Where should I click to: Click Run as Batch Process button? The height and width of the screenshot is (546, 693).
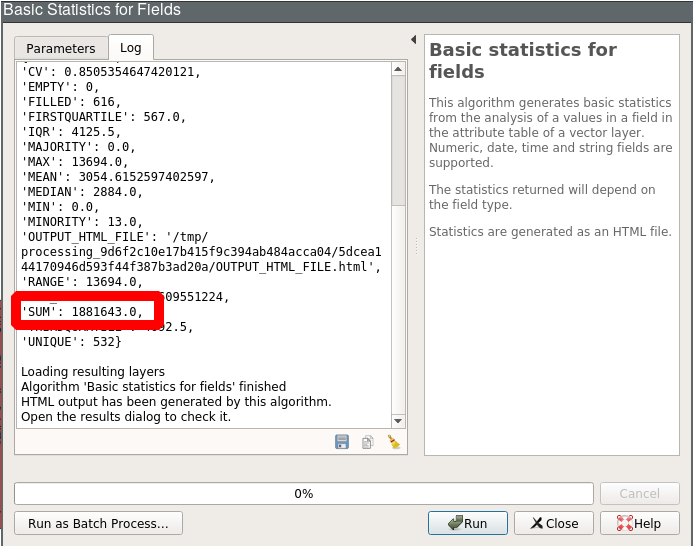pyautogui.click(x=98, y=523)
